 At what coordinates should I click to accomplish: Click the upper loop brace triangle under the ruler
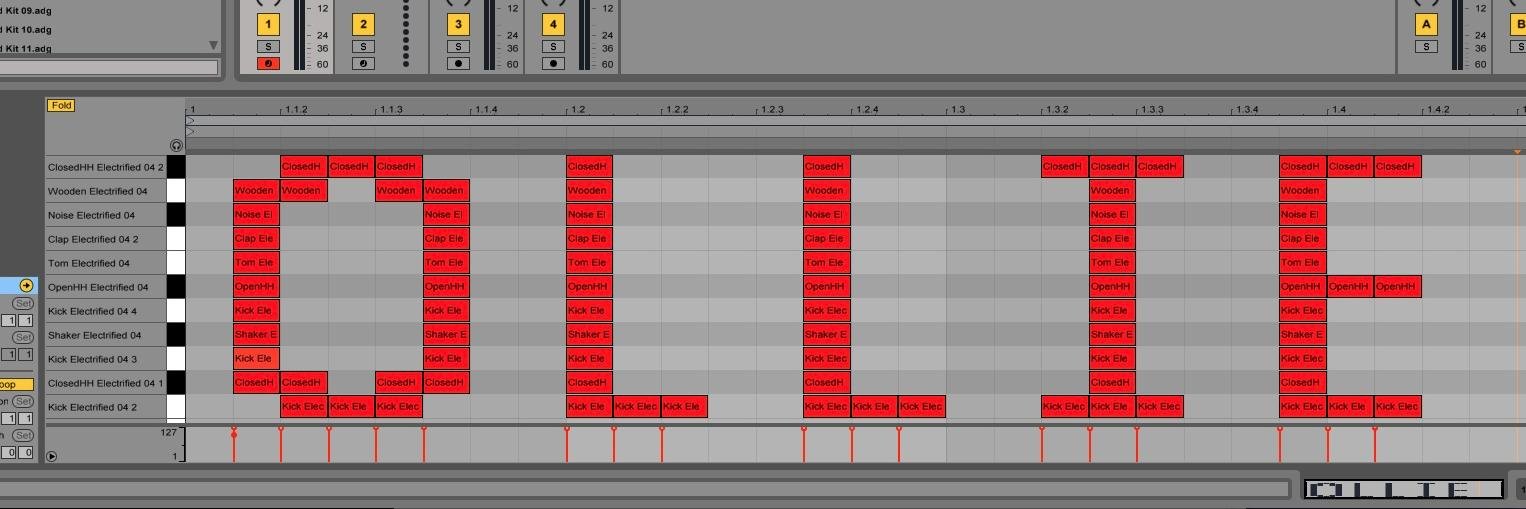tap(190, 121)
